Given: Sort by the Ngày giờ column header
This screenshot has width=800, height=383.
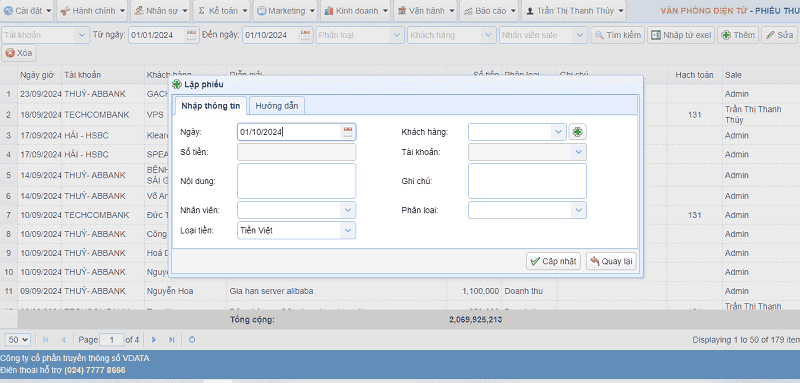Looking at the screenshot, I should 39,75.
